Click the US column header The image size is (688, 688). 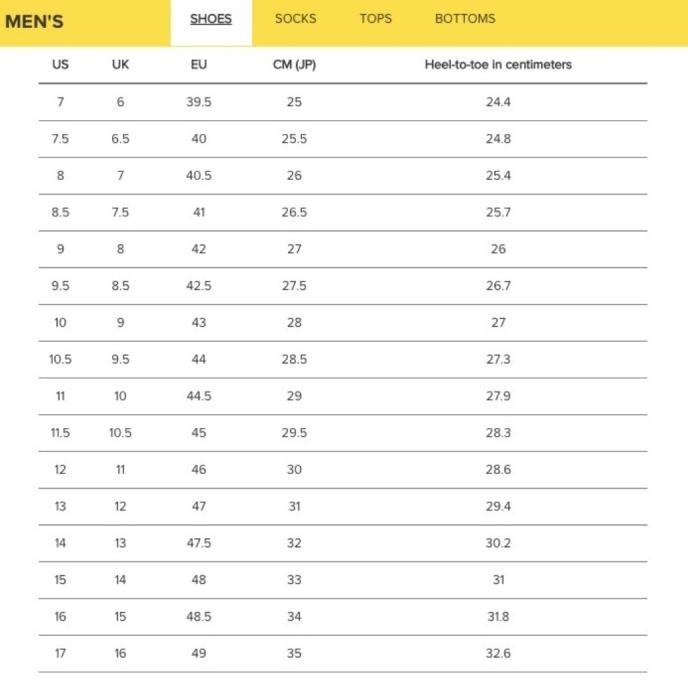(x=60, y=65)
